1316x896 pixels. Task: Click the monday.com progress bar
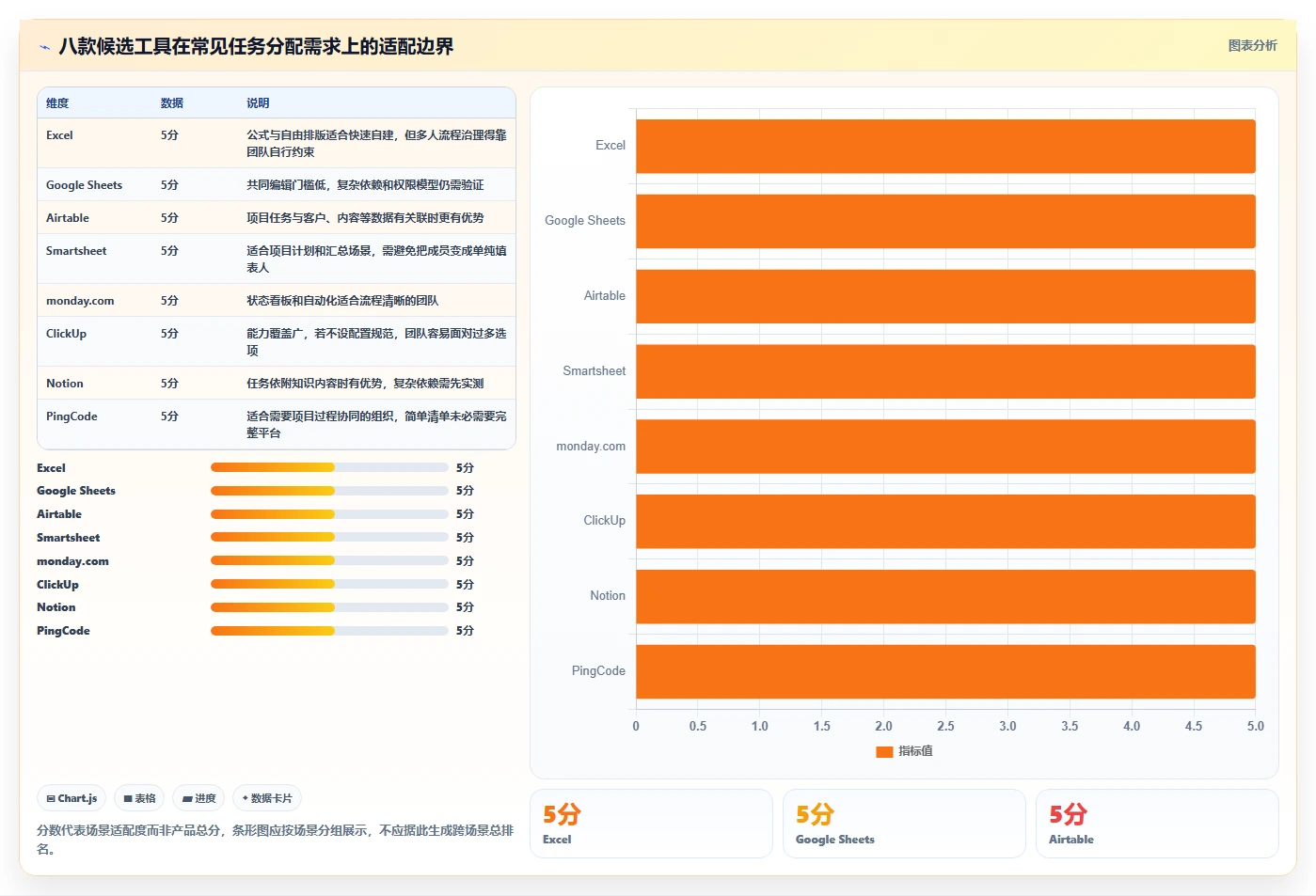329,560
